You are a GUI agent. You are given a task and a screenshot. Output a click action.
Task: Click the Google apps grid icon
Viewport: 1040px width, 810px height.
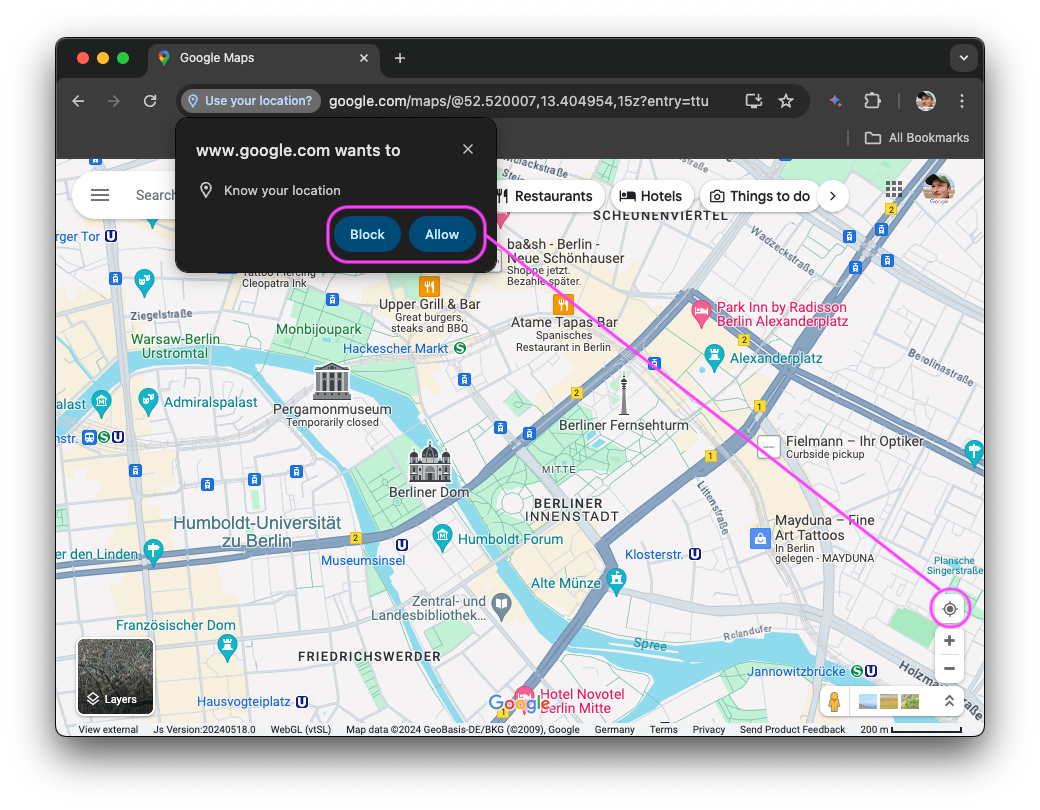point(893,189)
